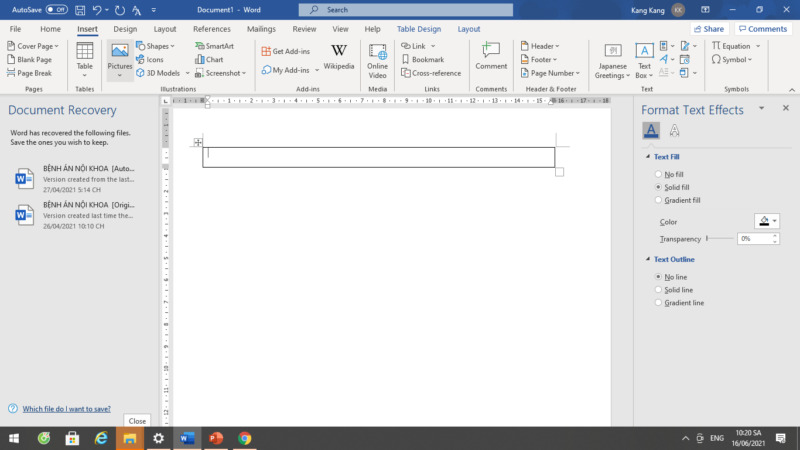Click the Search box in title bar
Screen dimensions: 800x450
(x=406, y=10)
